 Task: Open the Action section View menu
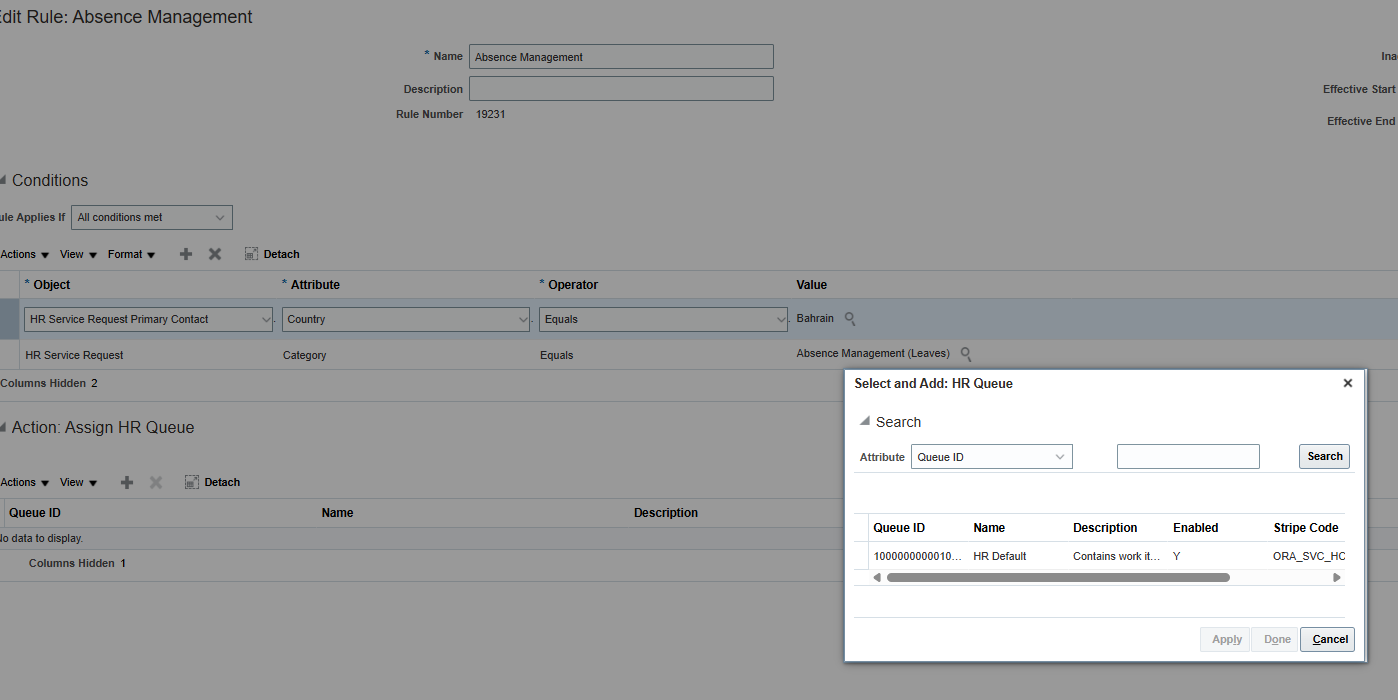click(79, 482)
